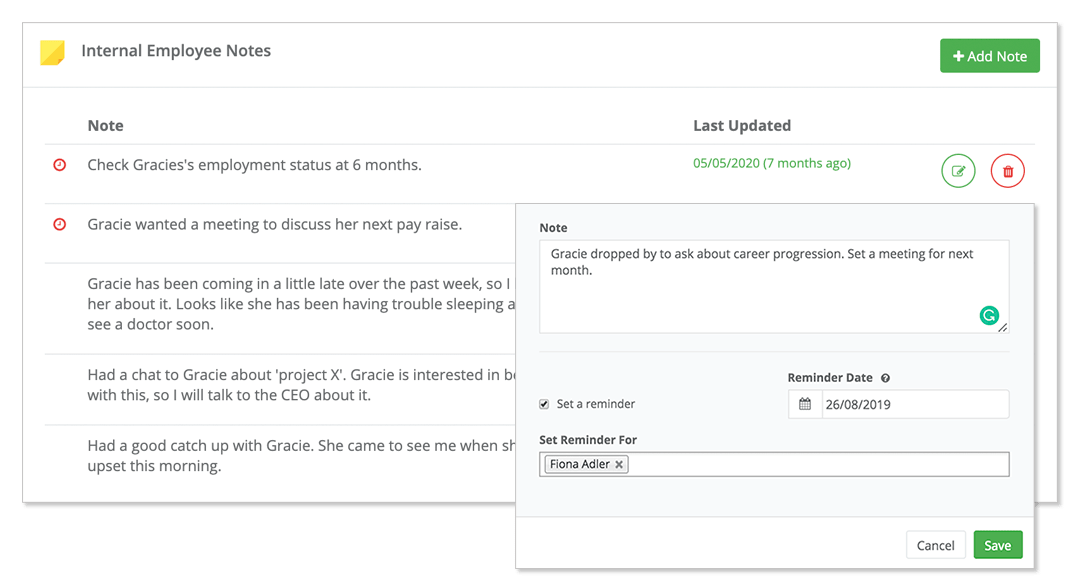
Task: Click the red trash delete icon
Action: point(1007,171)
